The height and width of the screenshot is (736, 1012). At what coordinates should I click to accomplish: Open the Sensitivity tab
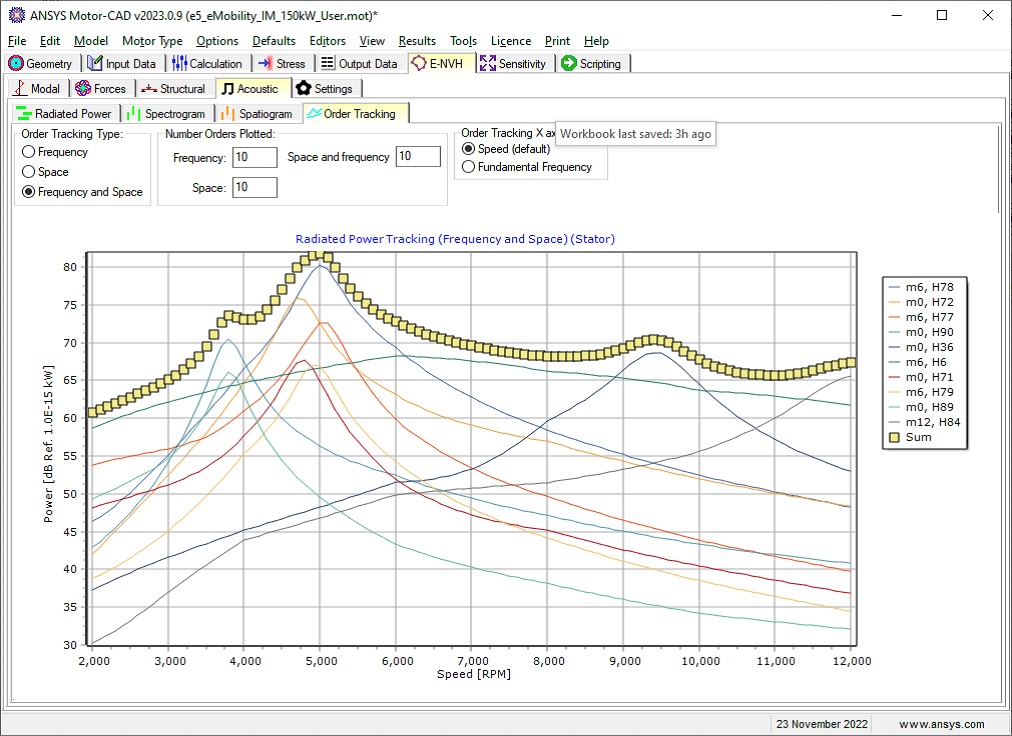coord(514,63)
